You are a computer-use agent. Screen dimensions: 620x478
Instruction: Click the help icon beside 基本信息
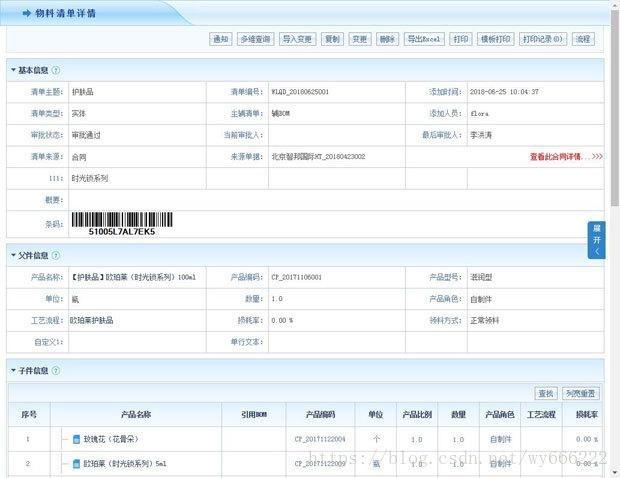[x=56, y=70]
